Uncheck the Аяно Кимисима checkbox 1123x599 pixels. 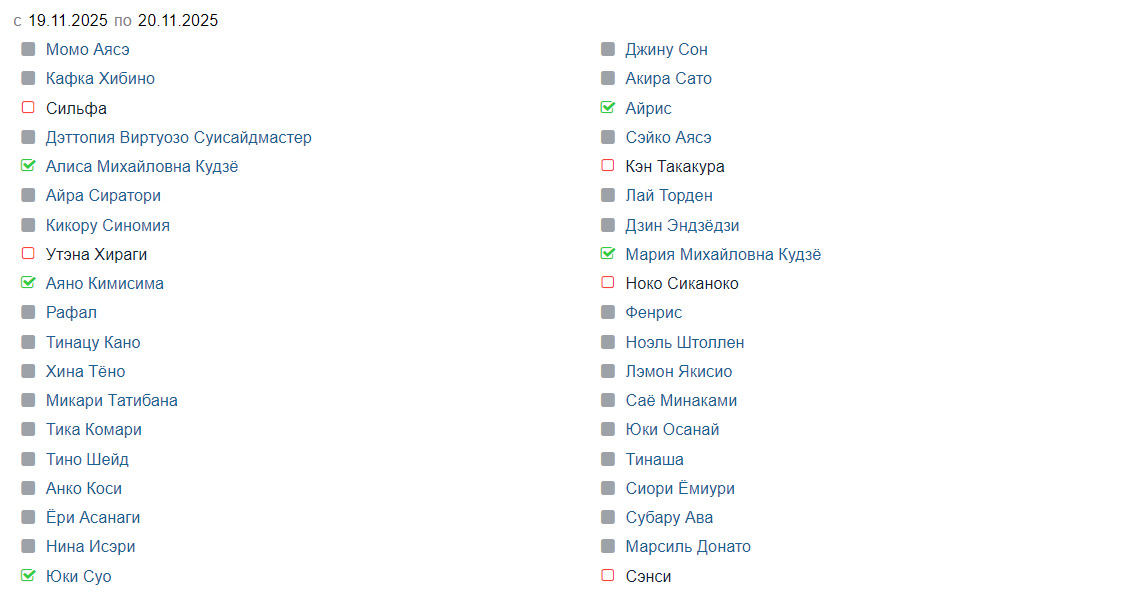point(28,283)
